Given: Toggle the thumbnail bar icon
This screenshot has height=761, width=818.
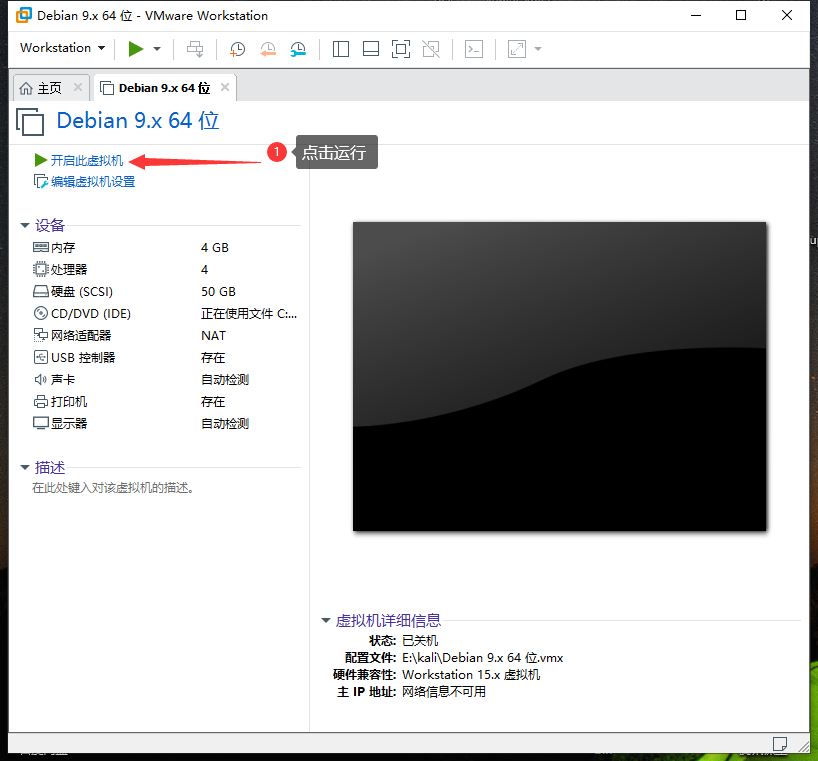Looking at the screenshot, I should (371, 49).
